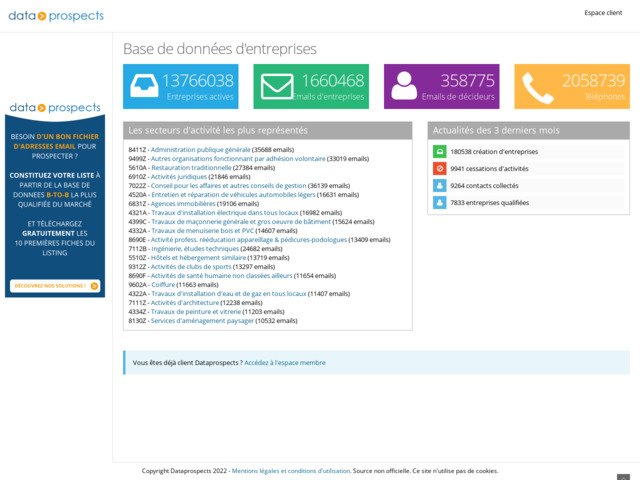Open Hôtels et hébergement similaire link
This screenshot has height=480, width=640.
click(x=198, y=258)
